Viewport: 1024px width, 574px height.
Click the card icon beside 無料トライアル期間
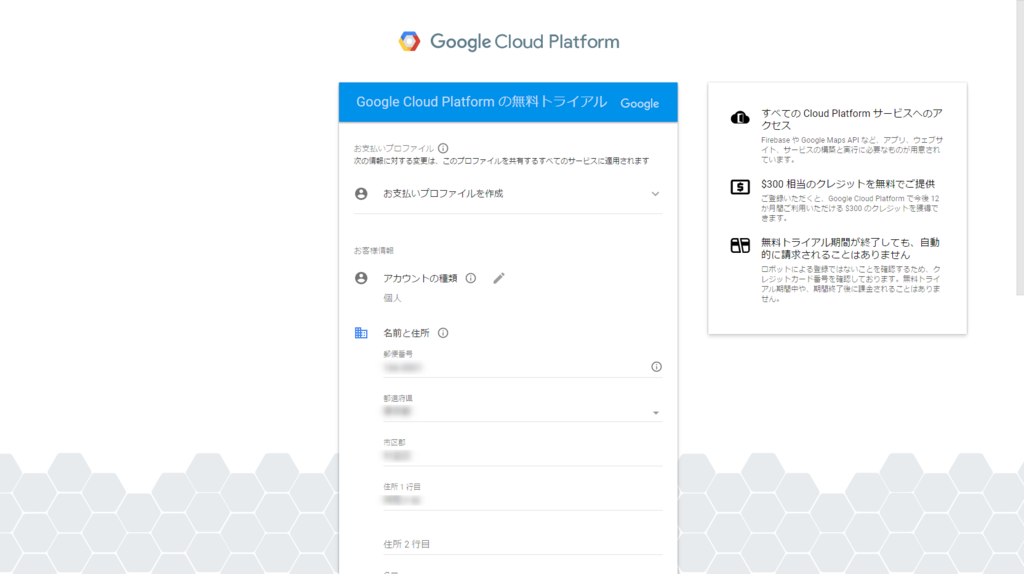(x=740, y=246)
